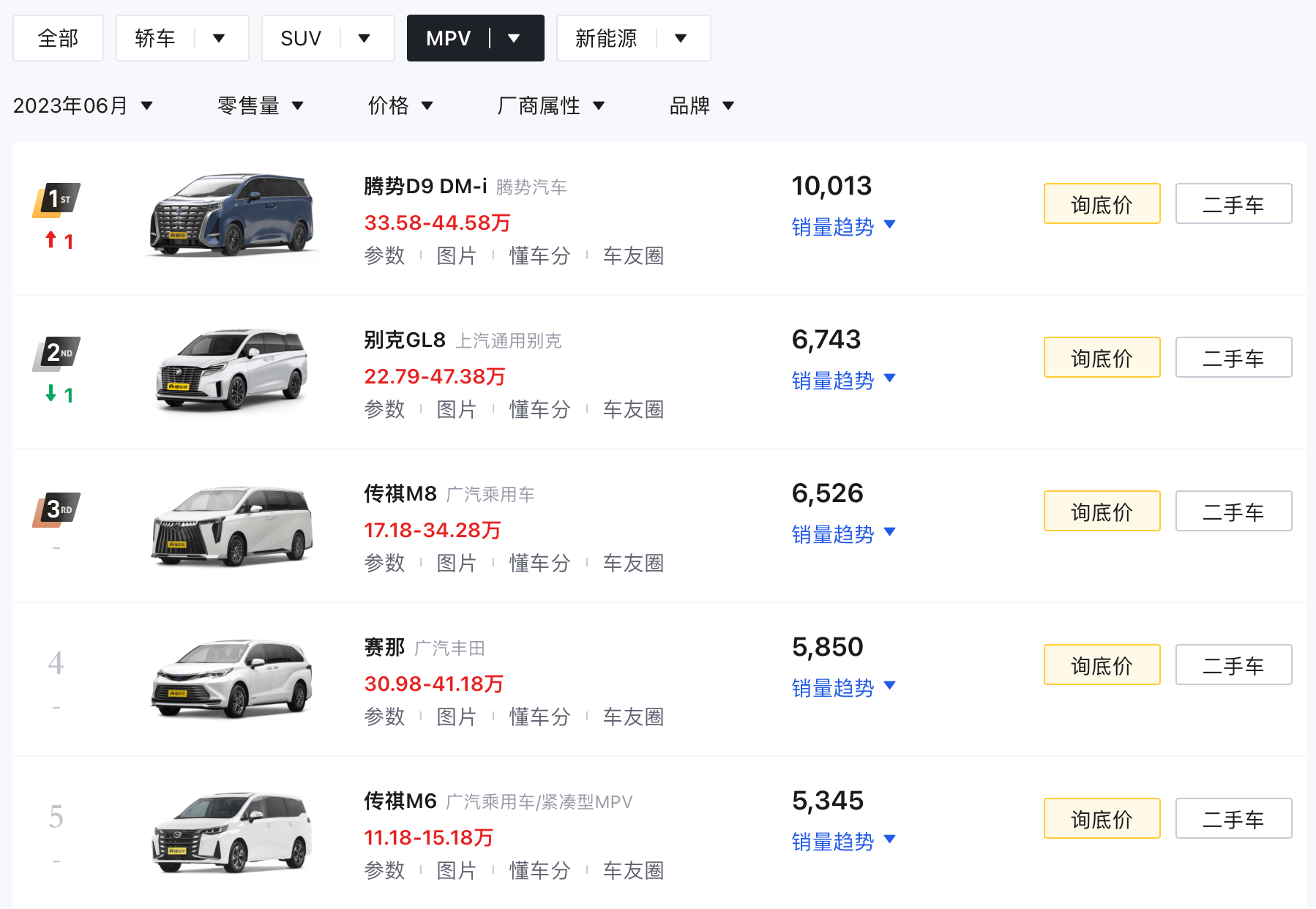Open the 腾势D9 DM-i car thumbnail
This screenshot has width=1316, height=909.
232,215
